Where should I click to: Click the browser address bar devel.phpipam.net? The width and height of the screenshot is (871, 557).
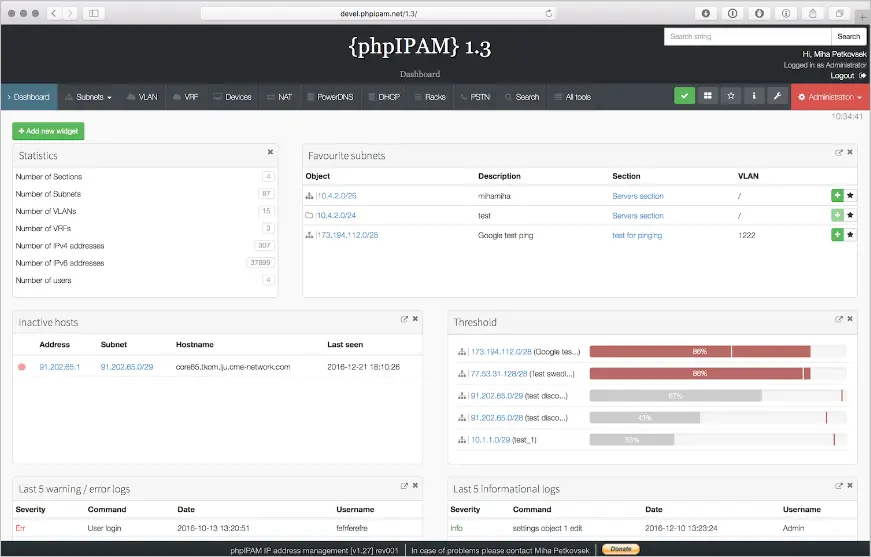(x=378, y=13)
